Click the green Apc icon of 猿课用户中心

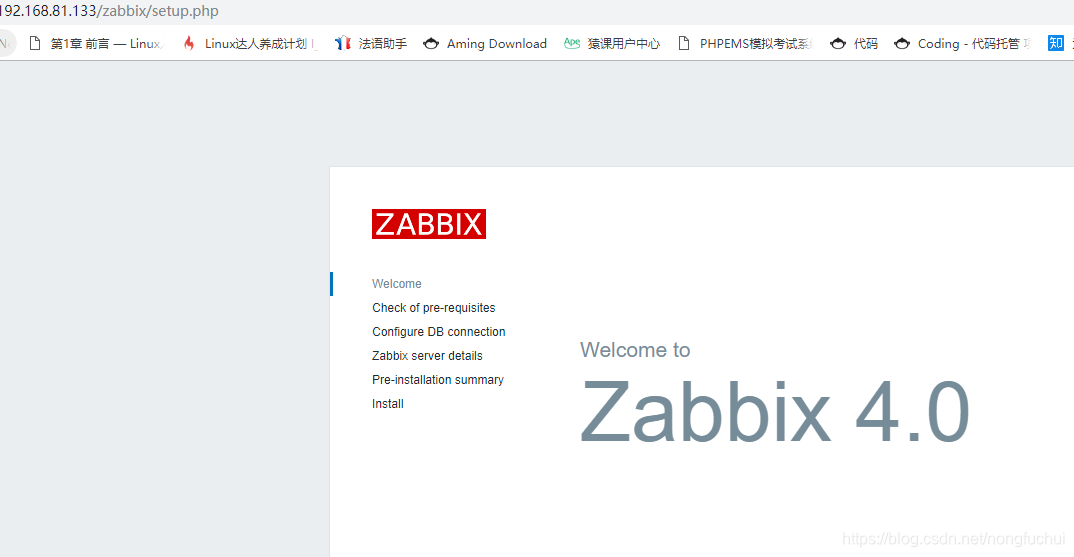[x=572, y=43]
